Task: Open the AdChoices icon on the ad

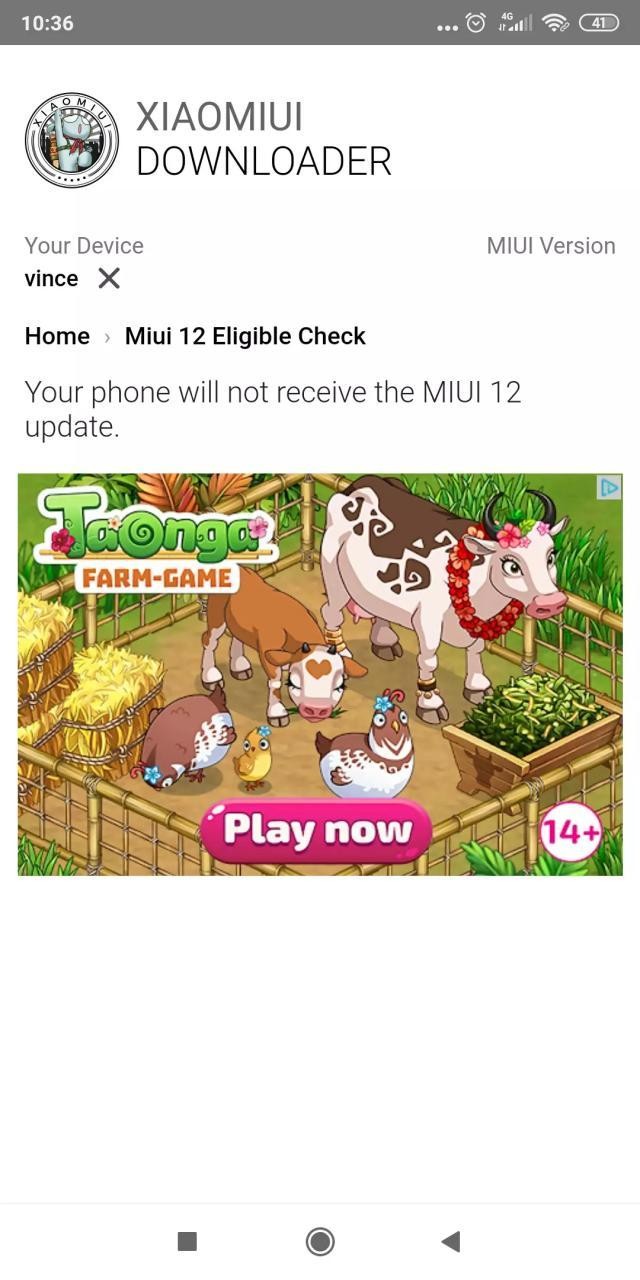Action: (609, 487)
